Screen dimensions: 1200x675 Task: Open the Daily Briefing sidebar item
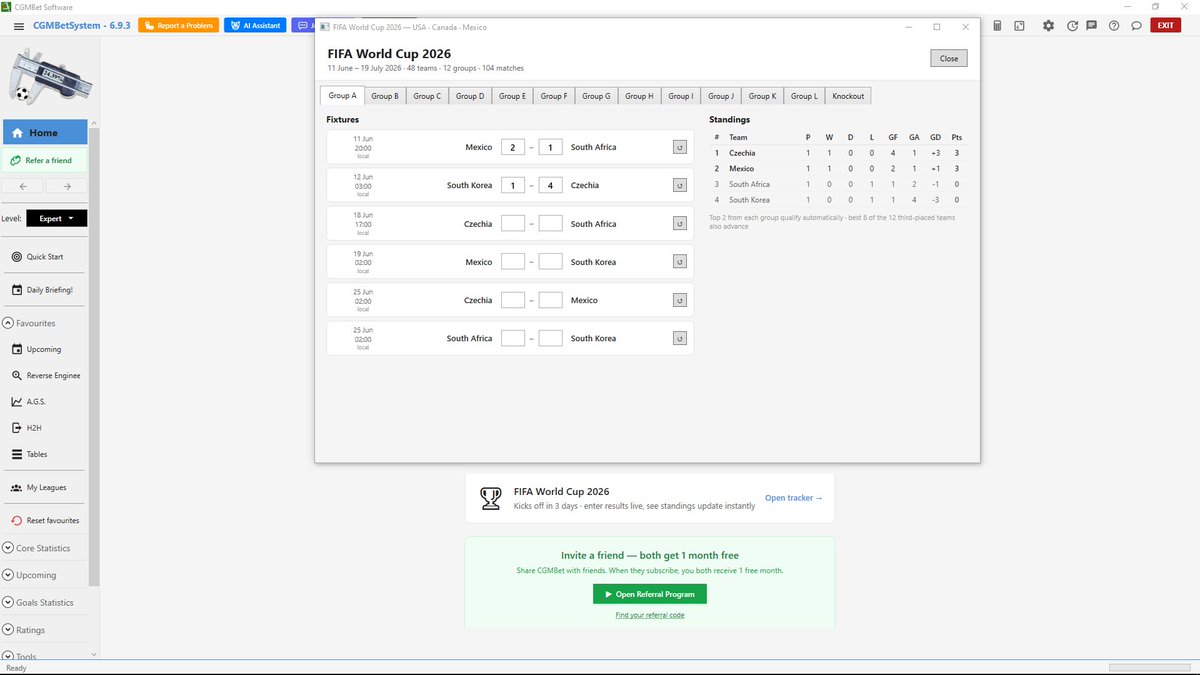click(x=44, y=290)
